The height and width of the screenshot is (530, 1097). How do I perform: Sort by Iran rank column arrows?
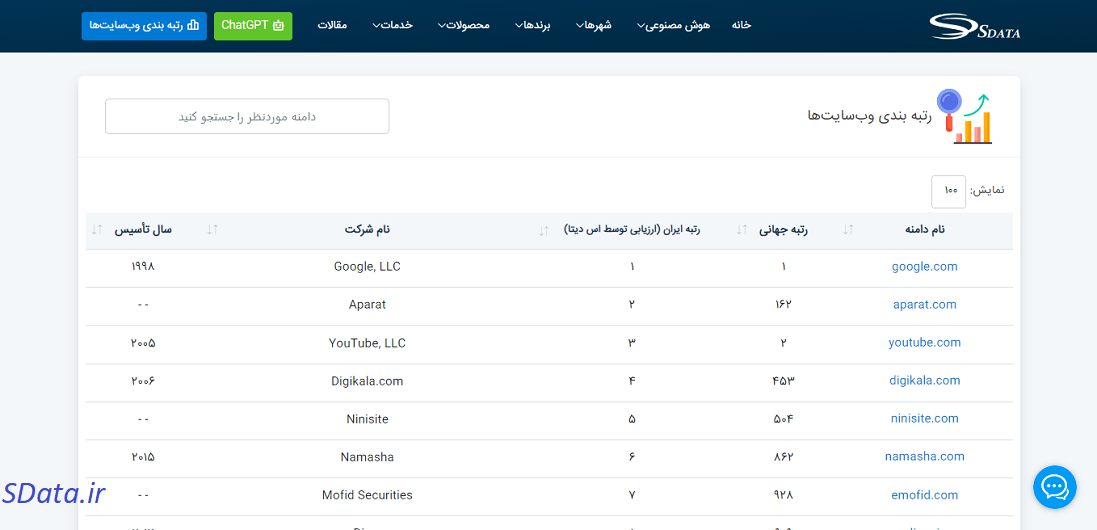(x=544, y=230)
